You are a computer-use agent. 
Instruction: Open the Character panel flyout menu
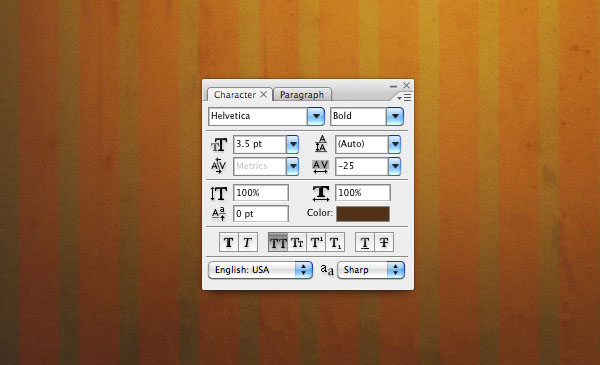pos(404,98)
